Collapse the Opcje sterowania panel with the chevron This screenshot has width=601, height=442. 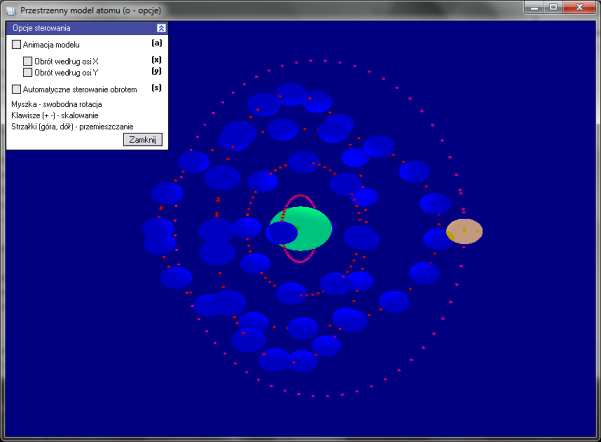pyautogui.click(x=161, y=28)
